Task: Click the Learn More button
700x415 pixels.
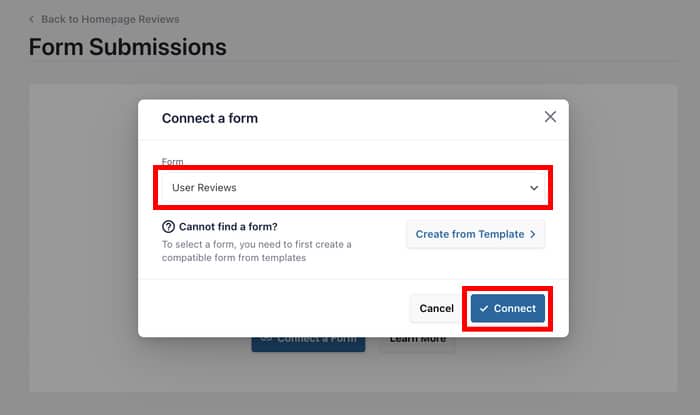Action: 417,340
